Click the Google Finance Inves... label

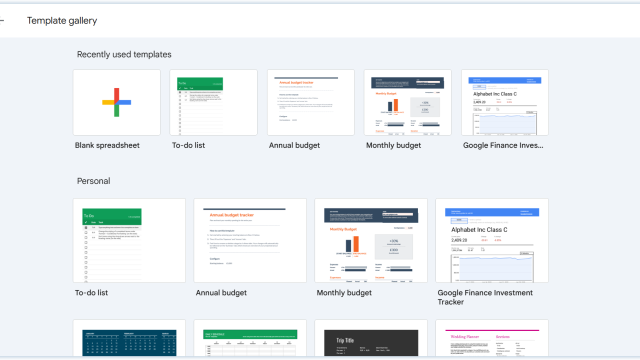pos(503,145)
